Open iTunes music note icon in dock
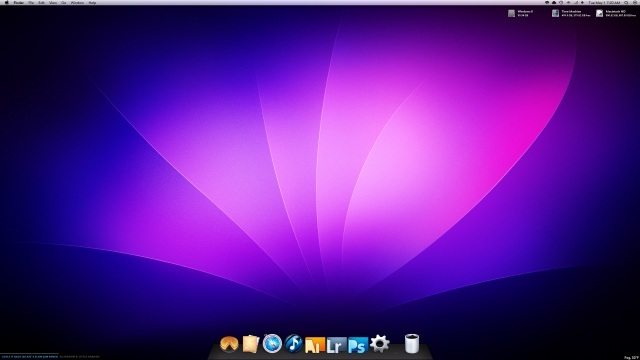Screen dimensions: 640x360 (x=293, y=343)
